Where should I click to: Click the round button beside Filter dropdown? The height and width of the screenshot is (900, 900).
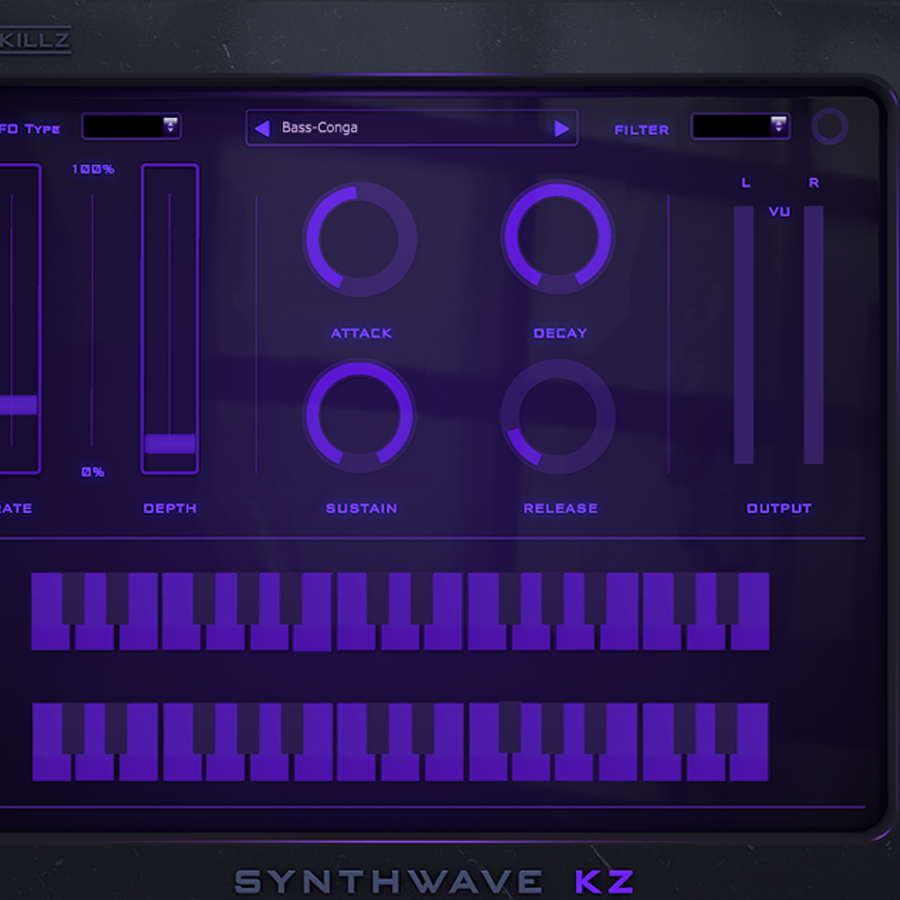click(x=829, y=127)
